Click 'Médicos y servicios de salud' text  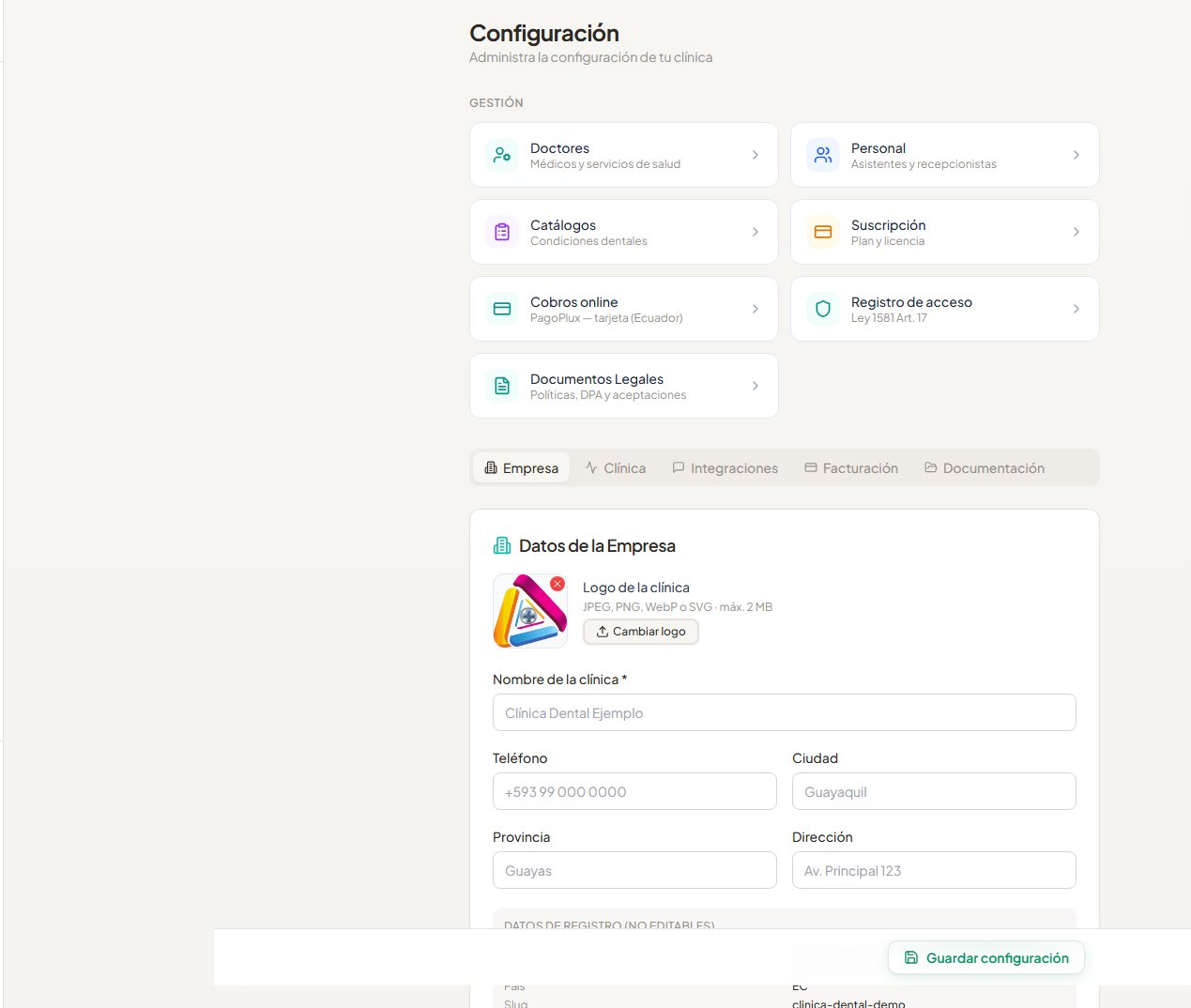point(605,164)
